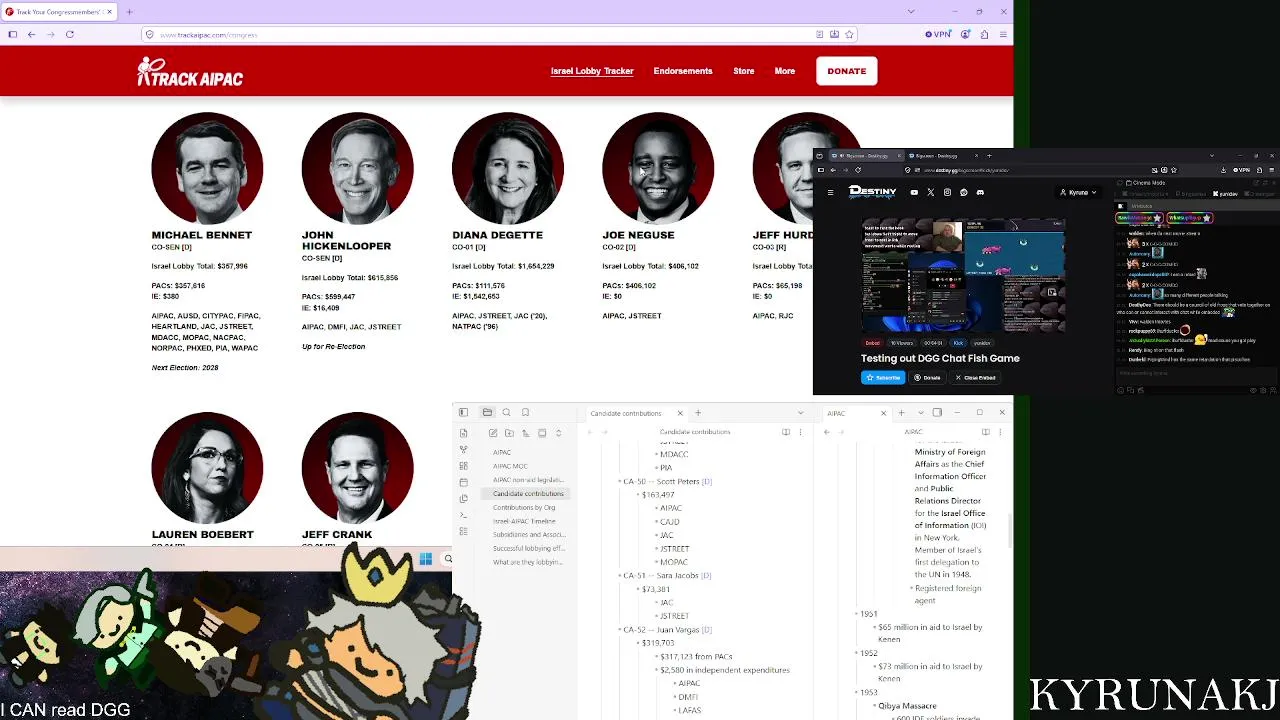Toggle the Obsidian right sidebar icon
1280x720 pixels.
pyautogui.click(x=937, y=412)
